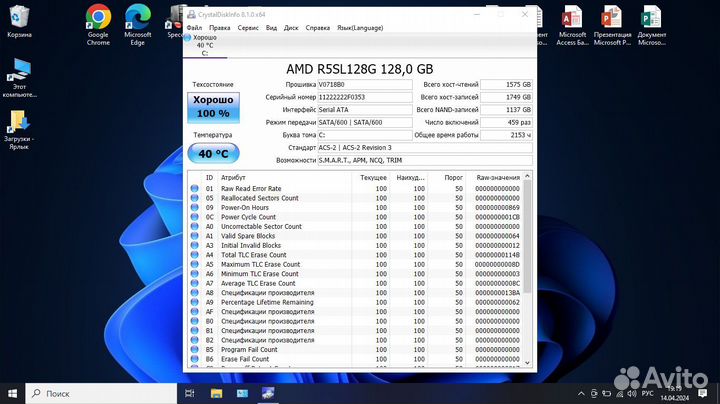This screenshot has width=720, height=404.
Task: Click the CrystalDiskInfo taskbar icon
Action: pyautogui.click(x=268, y=393)
